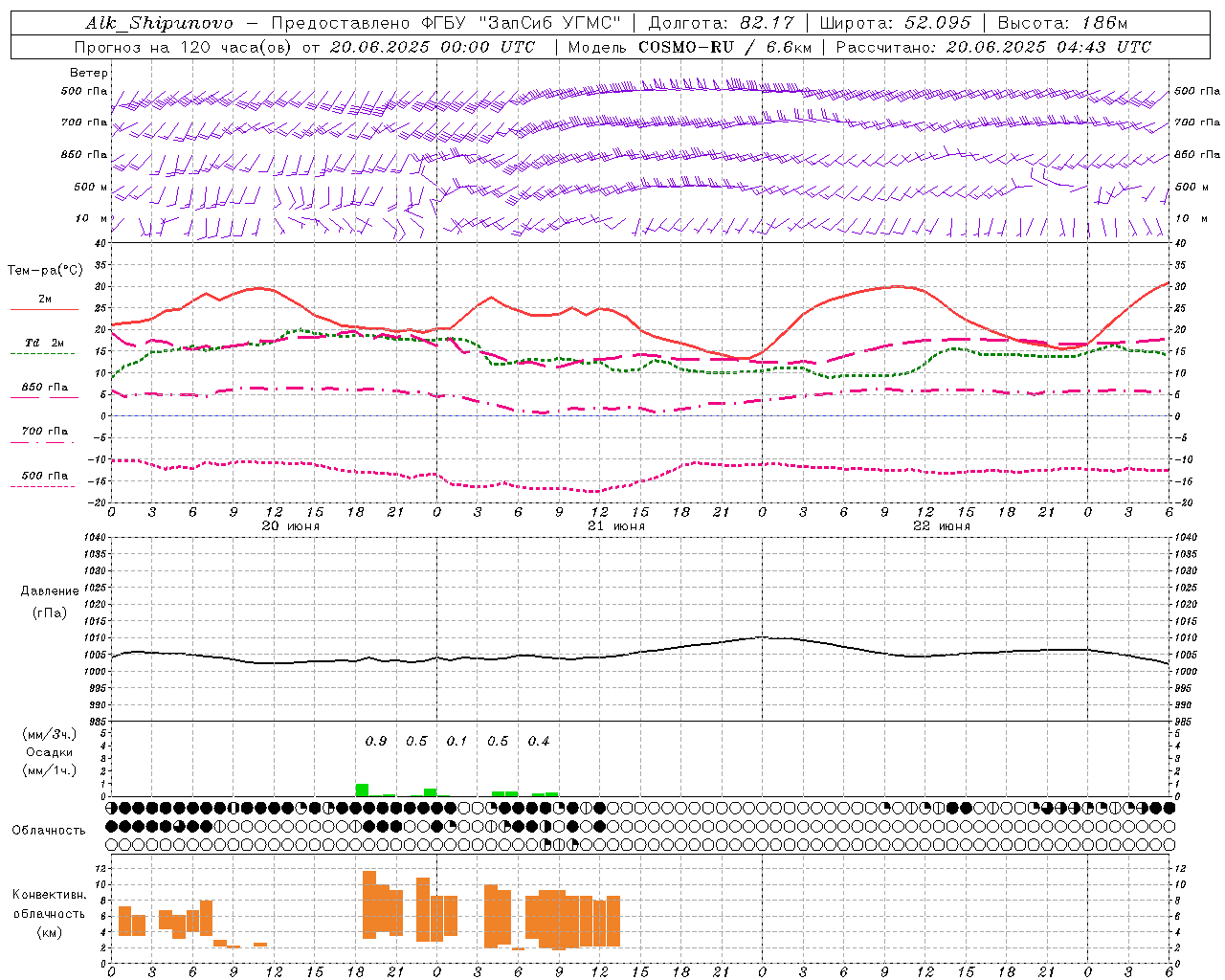Click the 500 гПа temperature legend entry
Viewport: 1225px width, 980px height.
[45, 476]
